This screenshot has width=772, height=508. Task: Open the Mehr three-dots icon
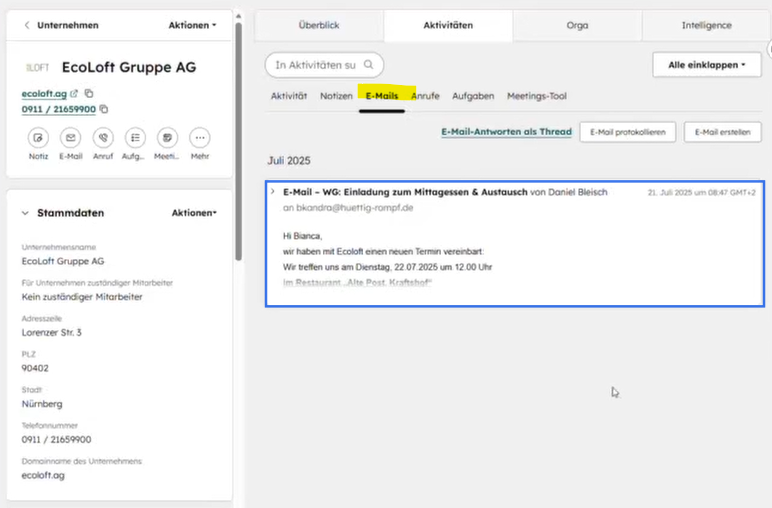[200, 138]
